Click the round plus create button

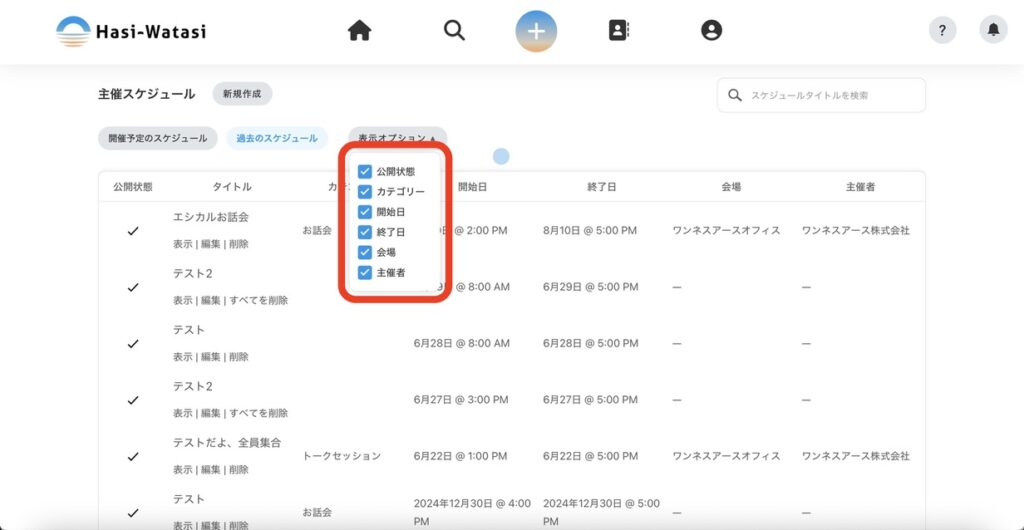coord(536,31)
